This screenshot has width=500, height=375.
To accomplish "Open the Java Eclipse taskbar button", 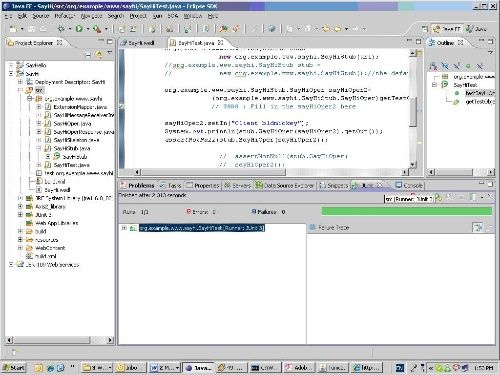I will click(x=198, y=368).
